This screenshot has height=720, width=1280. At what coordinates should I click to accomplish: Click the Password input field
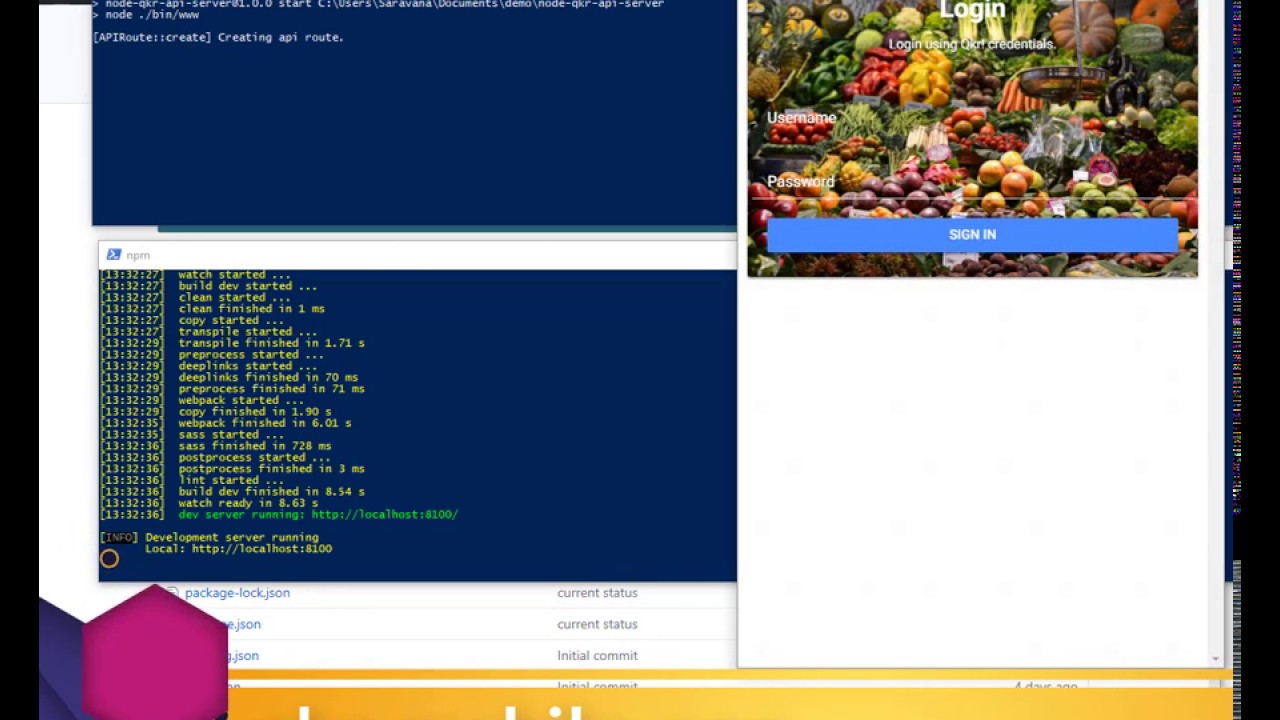972,182
